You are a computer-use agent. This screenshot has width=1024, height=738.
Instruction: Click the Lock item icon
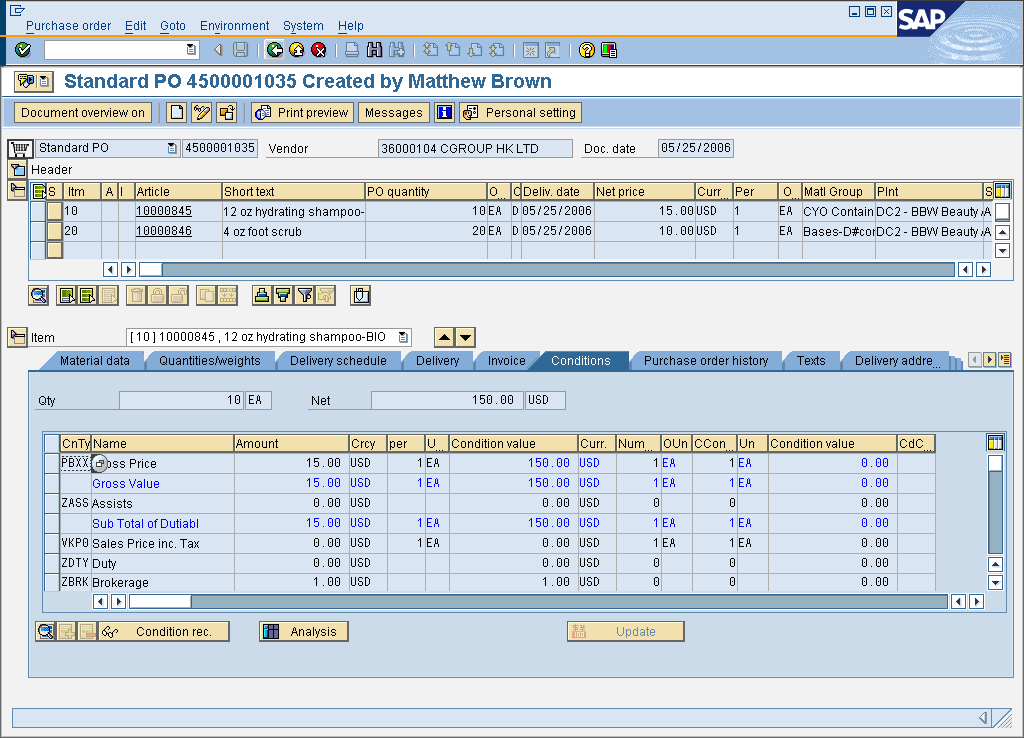pos(157,296)
